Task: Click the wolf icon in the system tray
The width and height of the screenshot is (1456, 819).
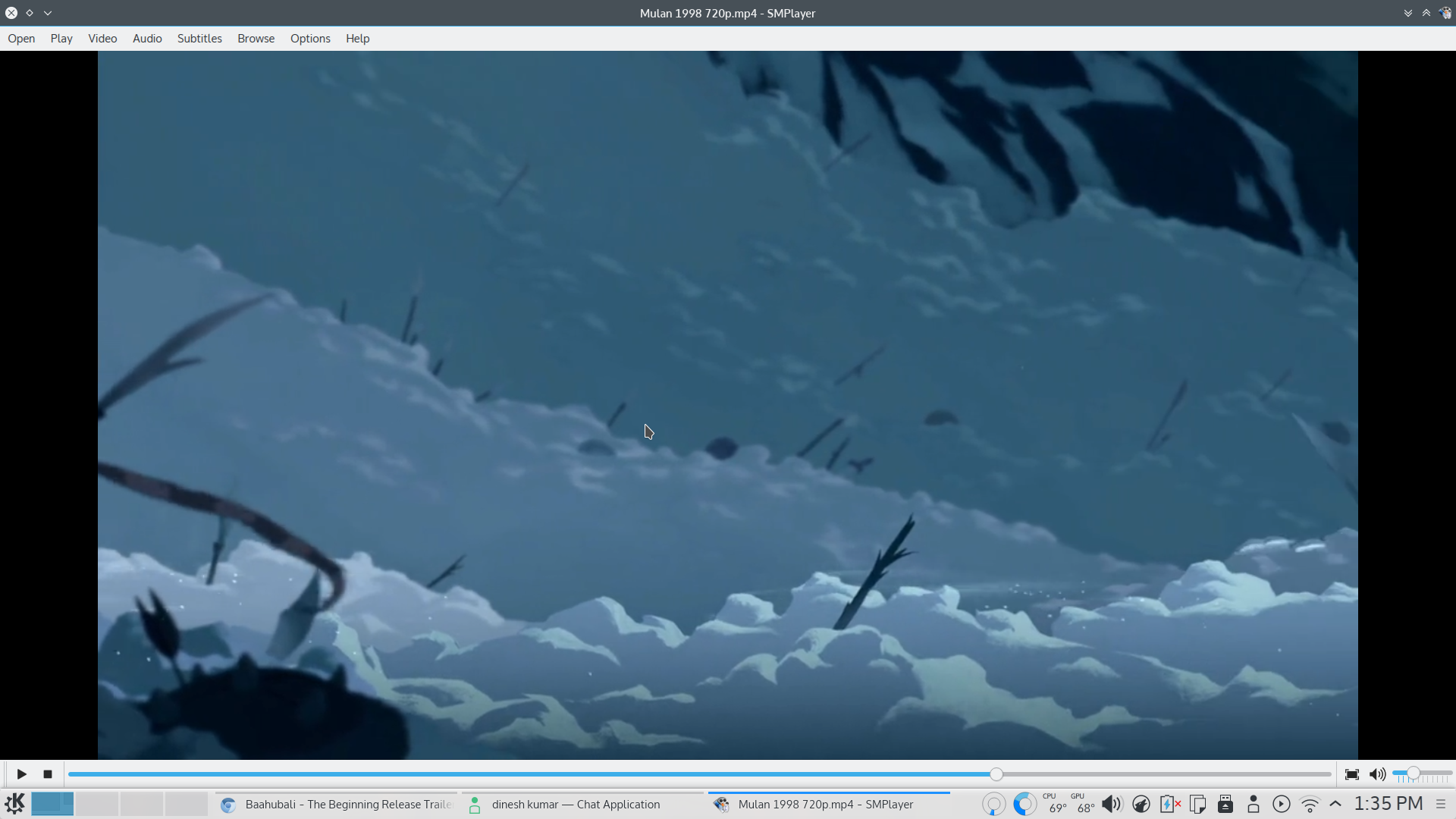Action: pyautogui.click(x=1141, y=804)
